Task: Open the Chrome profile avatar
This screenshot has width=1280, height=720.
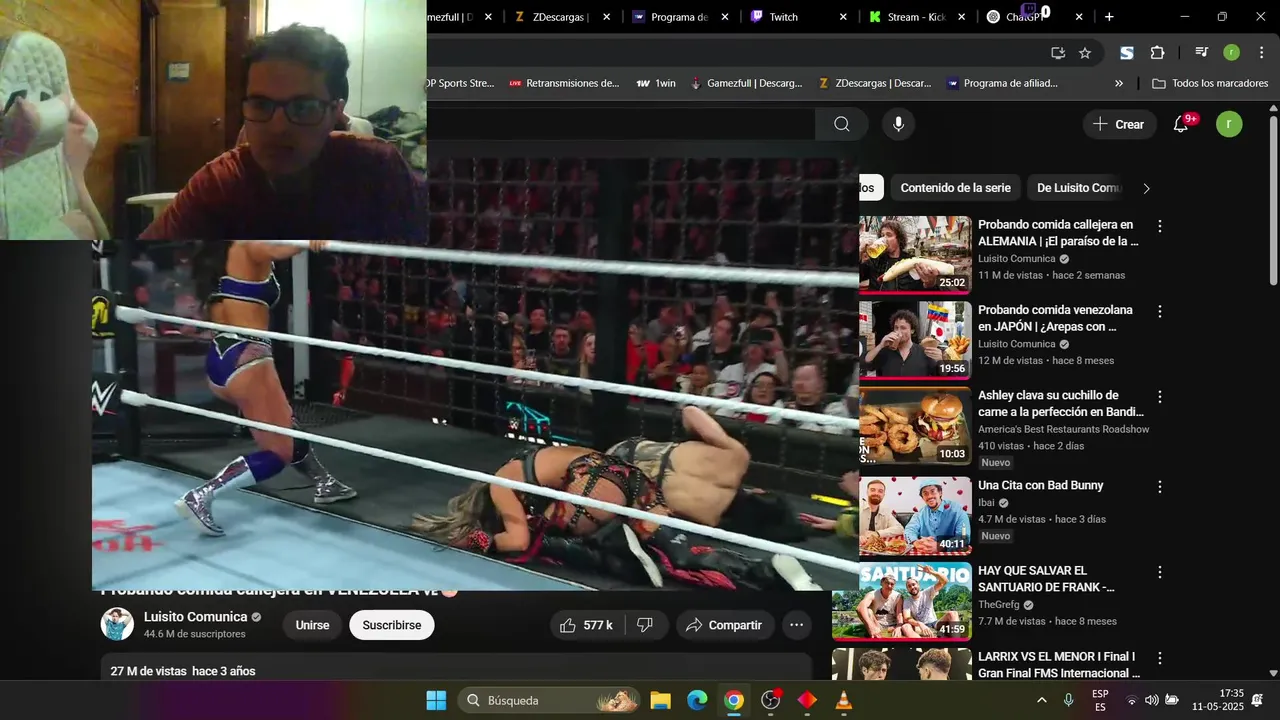Action: pos(1231,53)
